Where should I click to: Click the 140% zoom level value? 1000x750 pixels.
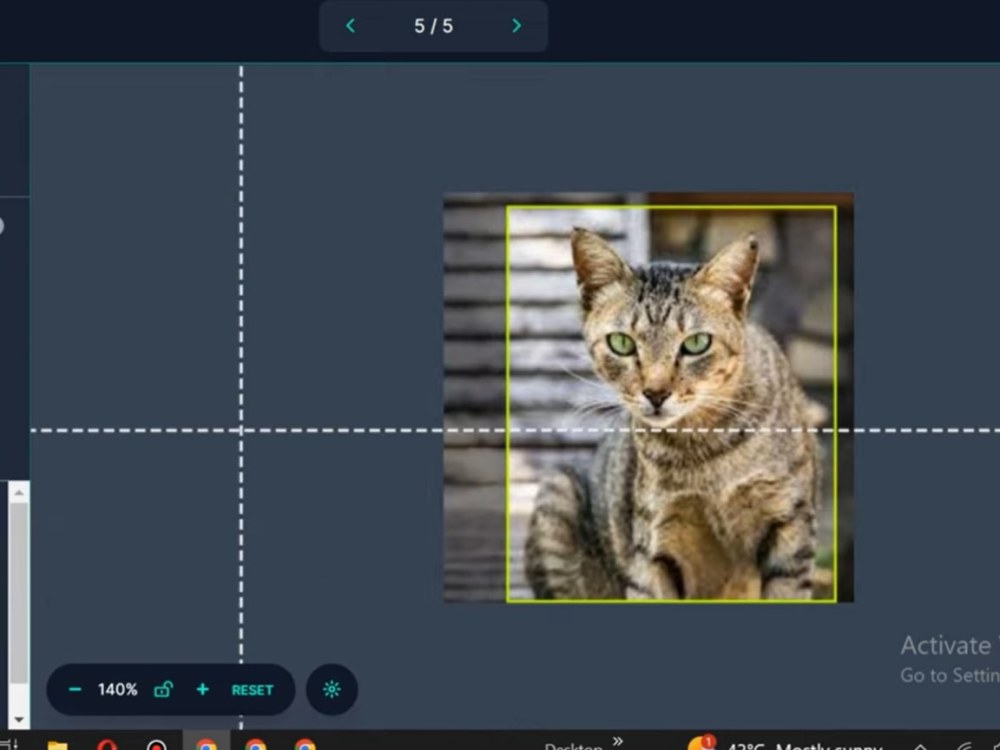117,689
